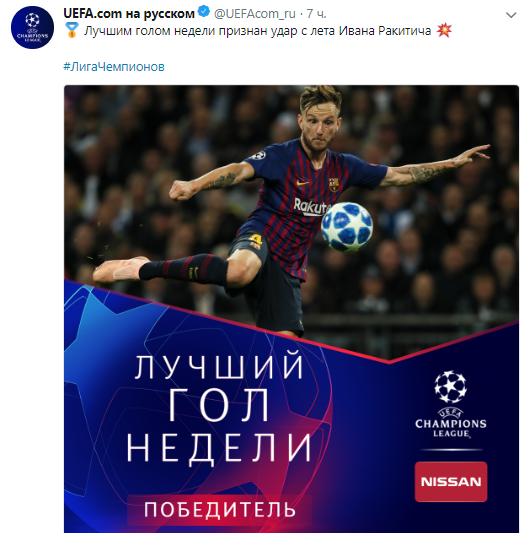Click the explosion emoji after Ракитича
520x533 pixels.
pos(444,30)
